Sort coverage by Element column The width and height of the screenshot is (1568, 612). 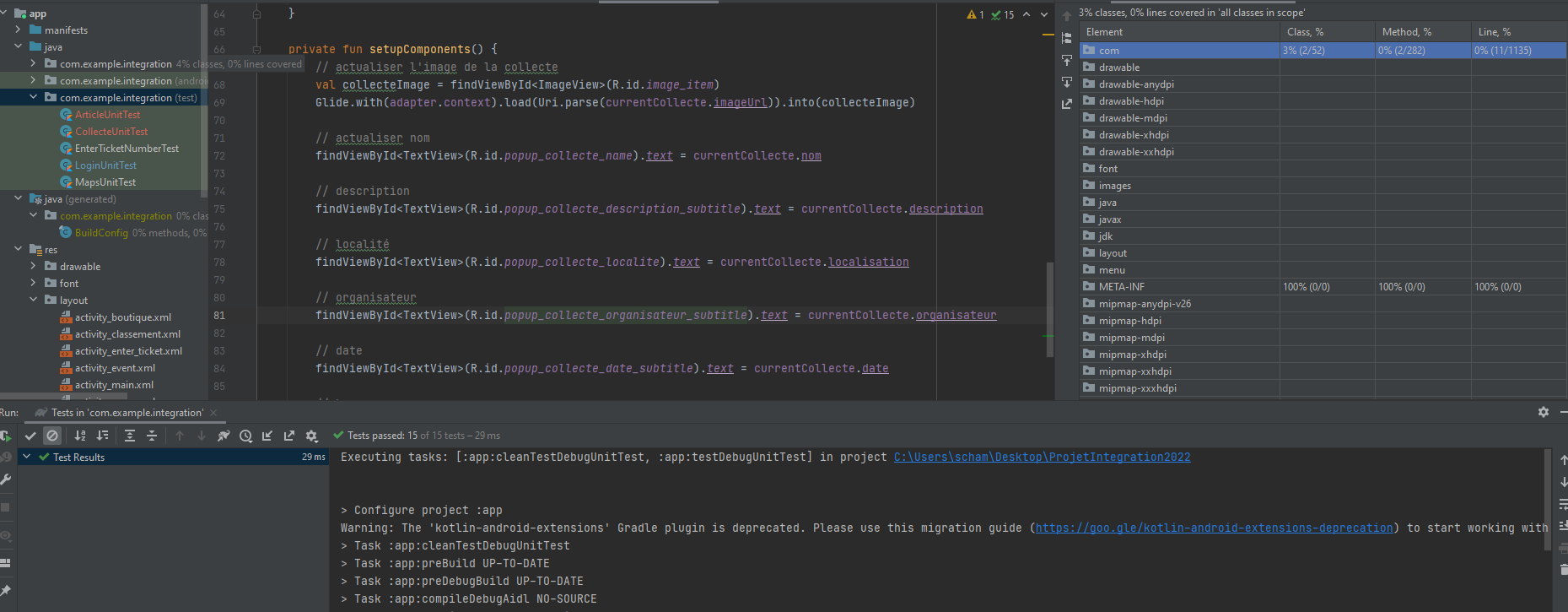coord(1179,31)
